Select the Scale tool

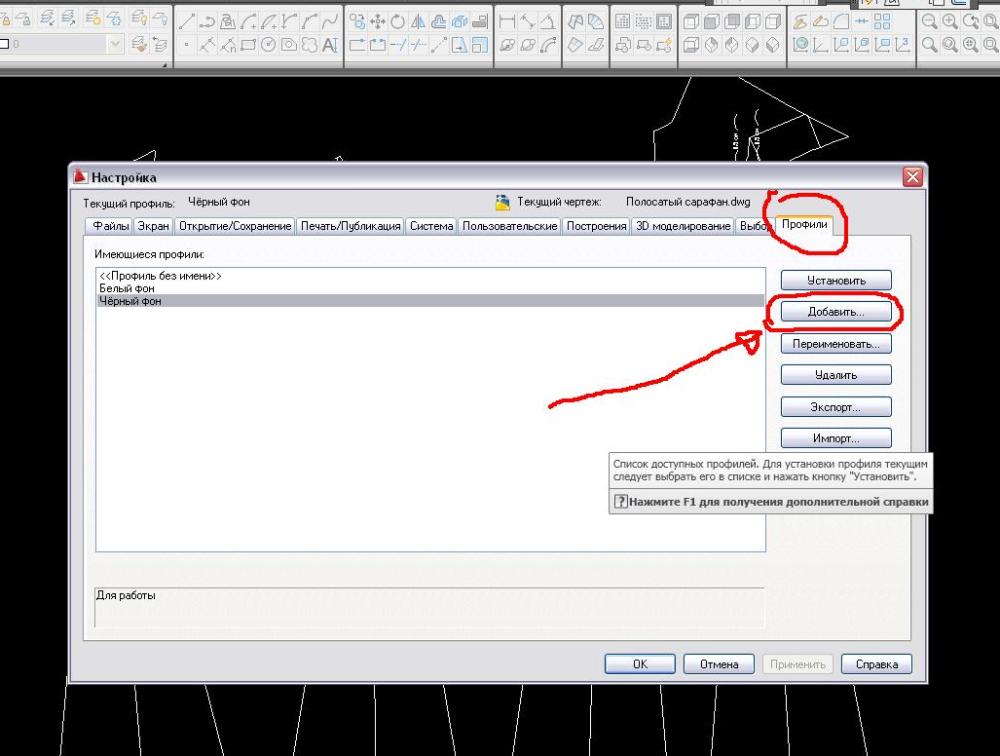pyautogui.click(x=480, y=45)
